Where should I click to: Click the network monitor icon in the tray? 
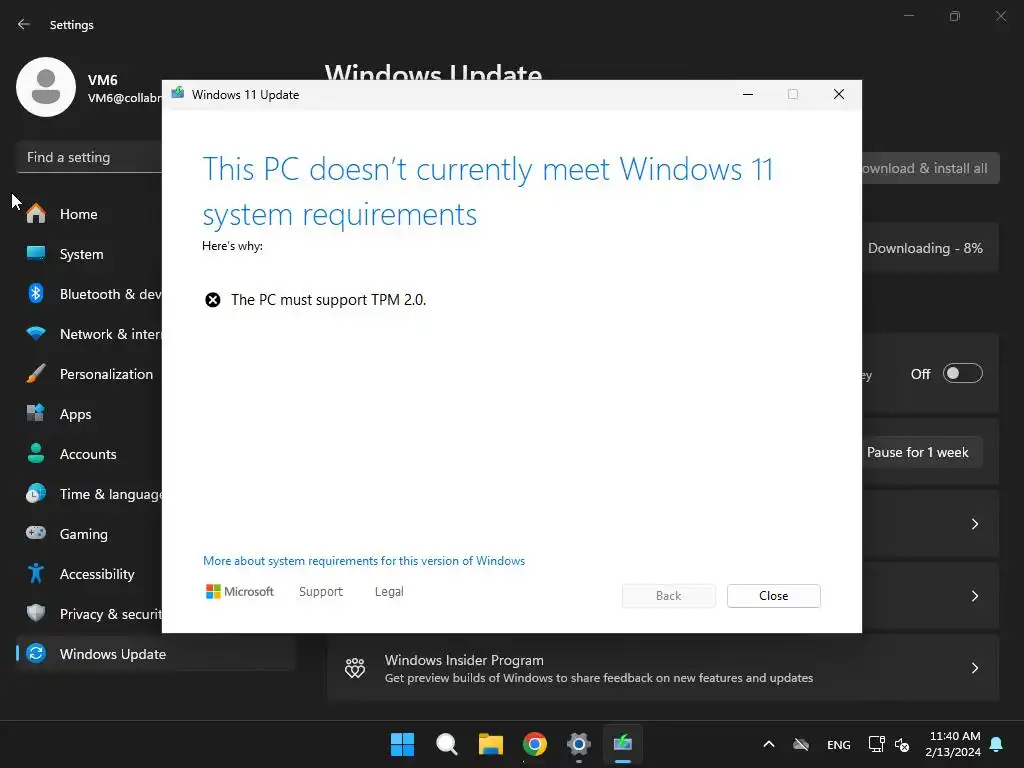(x=876, y=744)
